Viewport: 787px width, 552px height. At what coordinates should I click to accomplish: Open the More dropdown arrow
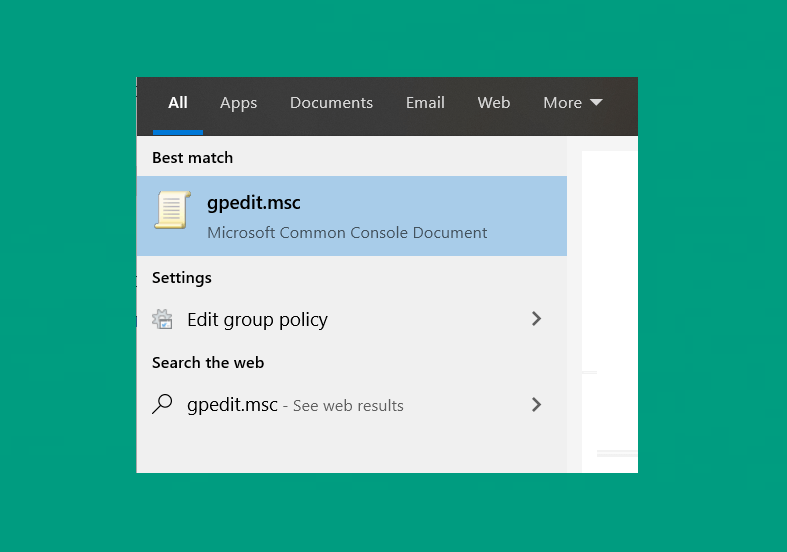[x=596, y=102]
